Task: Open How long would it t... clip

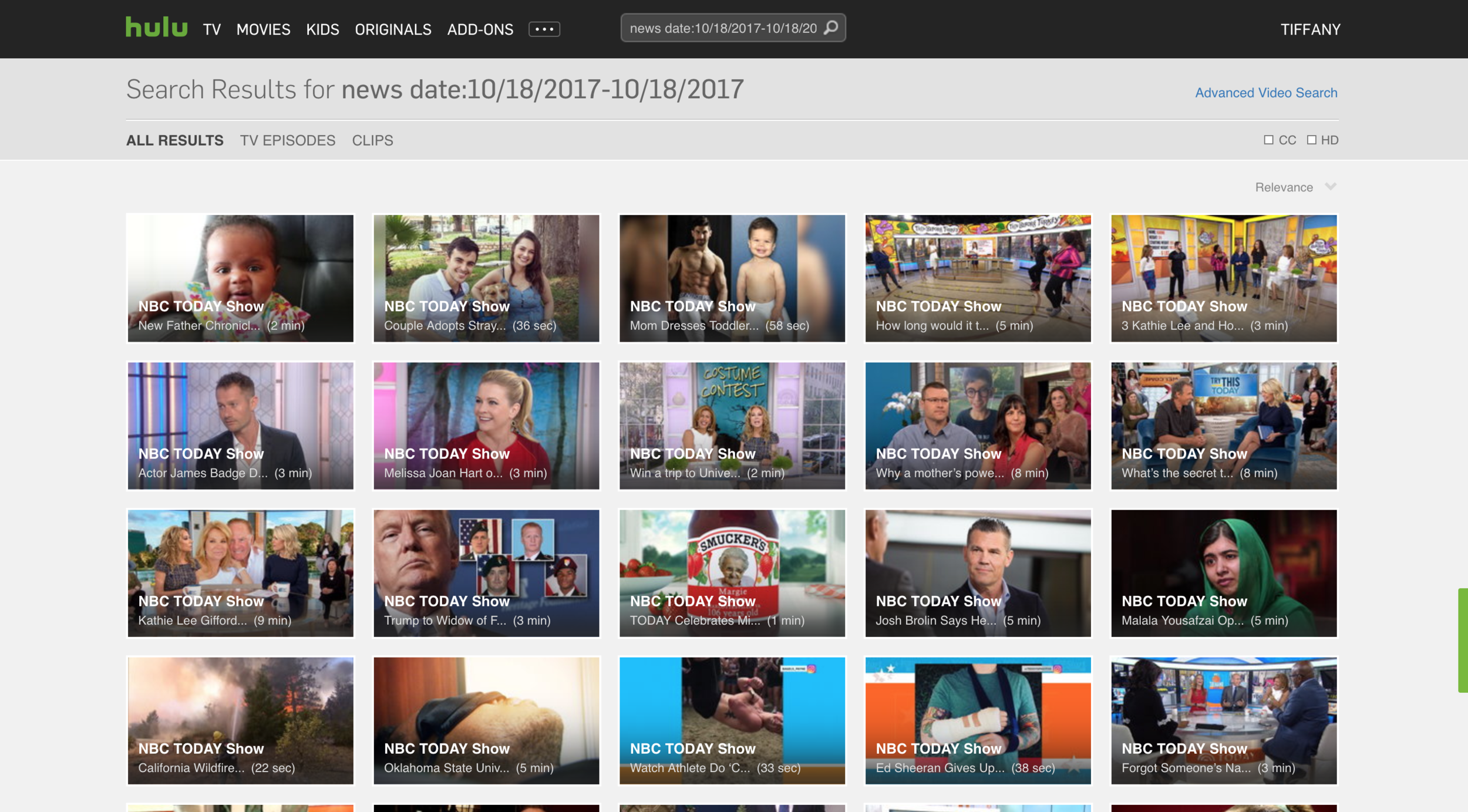Action: tap(978, 278)
